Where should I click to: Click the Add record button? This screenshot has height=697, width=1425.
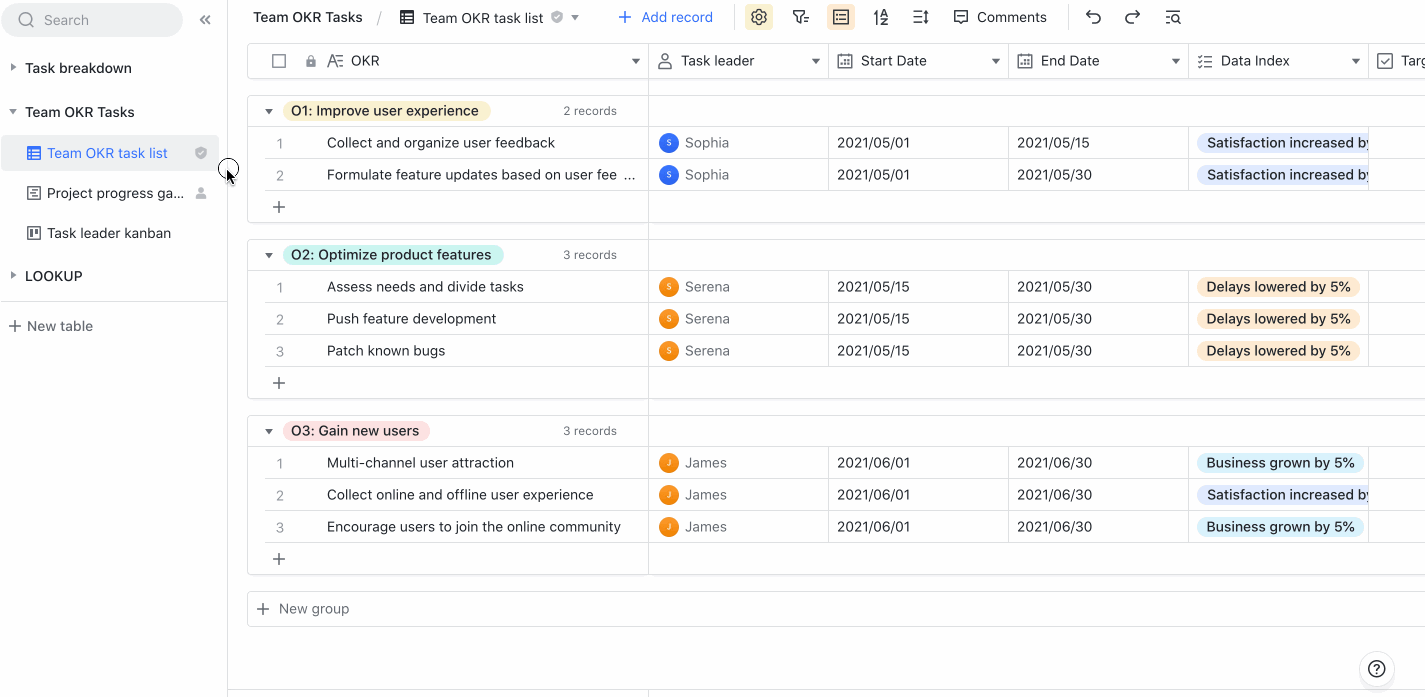665,17
